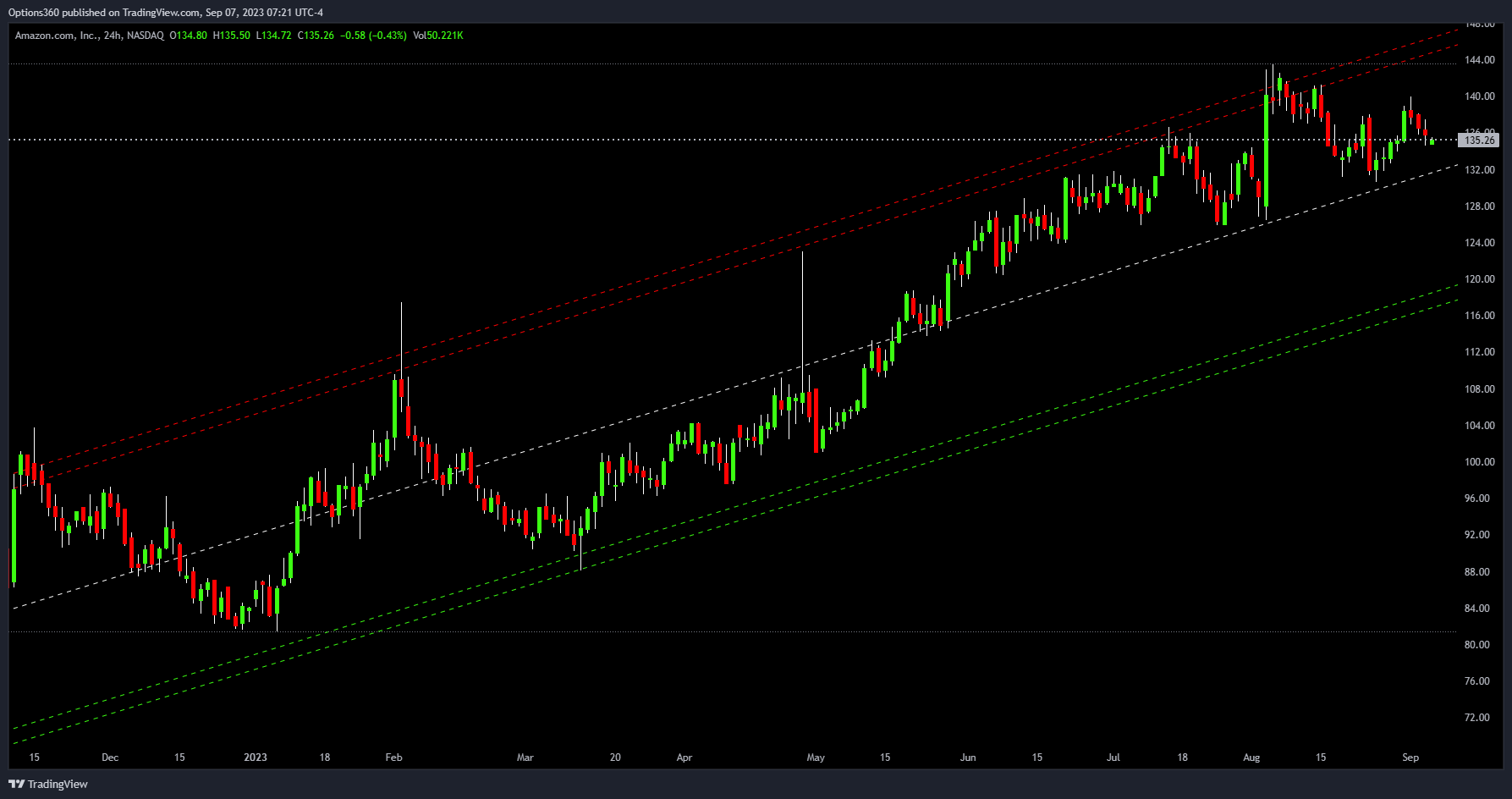1512x799 pixels.
Task: Click the 'Amazon.com, Inc., 24h, NASDAQ' symbol title
Action: (x=90, y=36)
